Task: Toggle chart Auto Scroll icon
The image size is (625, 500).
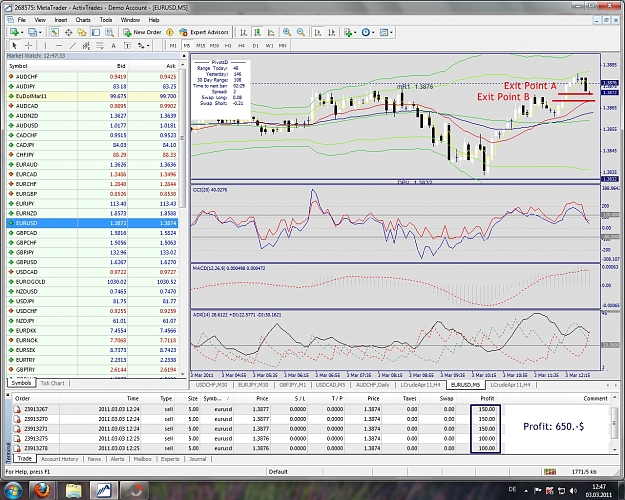Action: coord(318,32)
